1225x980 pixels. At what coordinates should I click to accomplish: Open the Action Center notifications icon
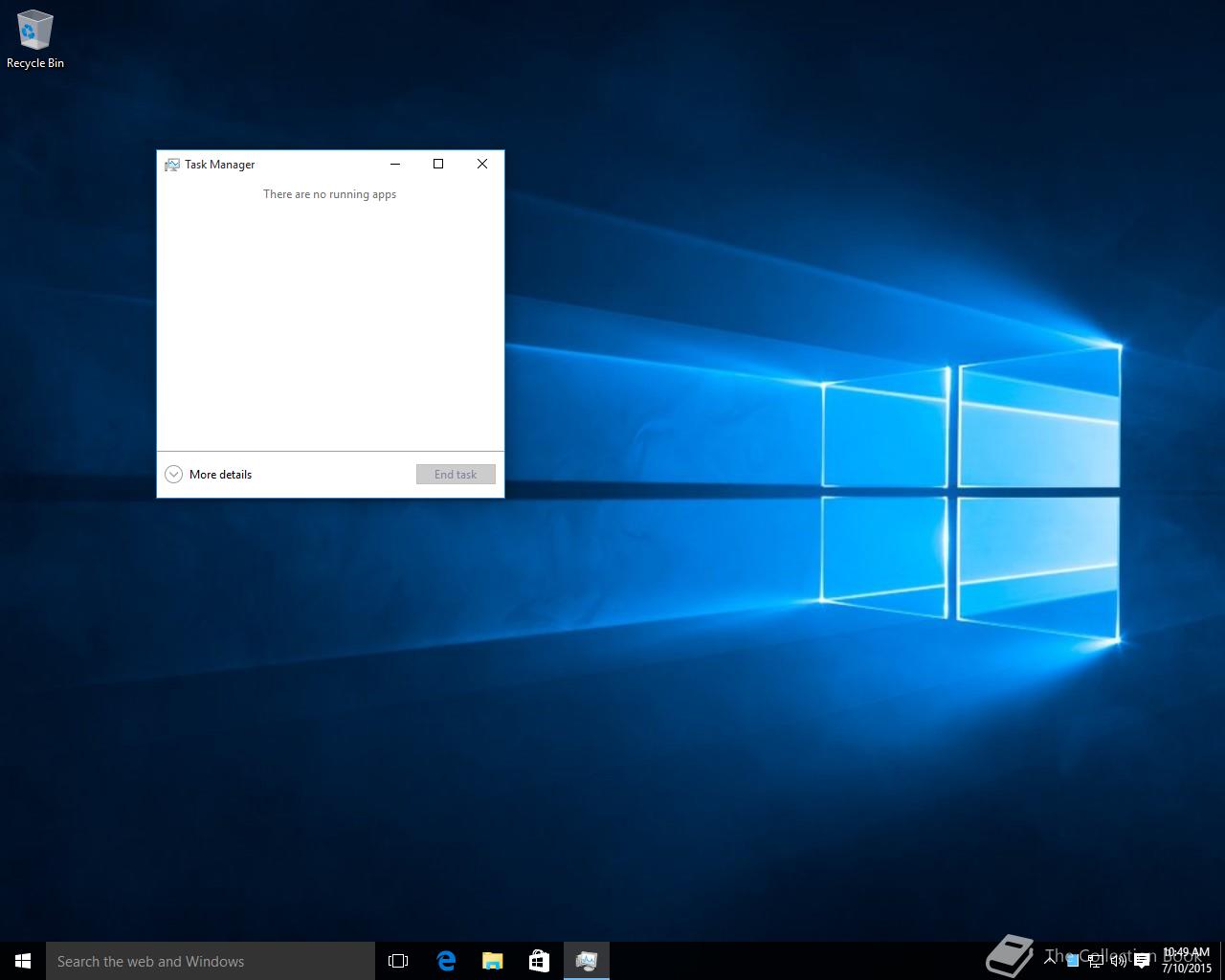click(1142, 961)
